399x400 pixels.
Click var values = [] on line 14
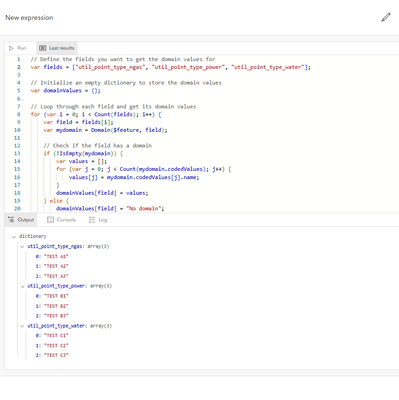point(81,162)
